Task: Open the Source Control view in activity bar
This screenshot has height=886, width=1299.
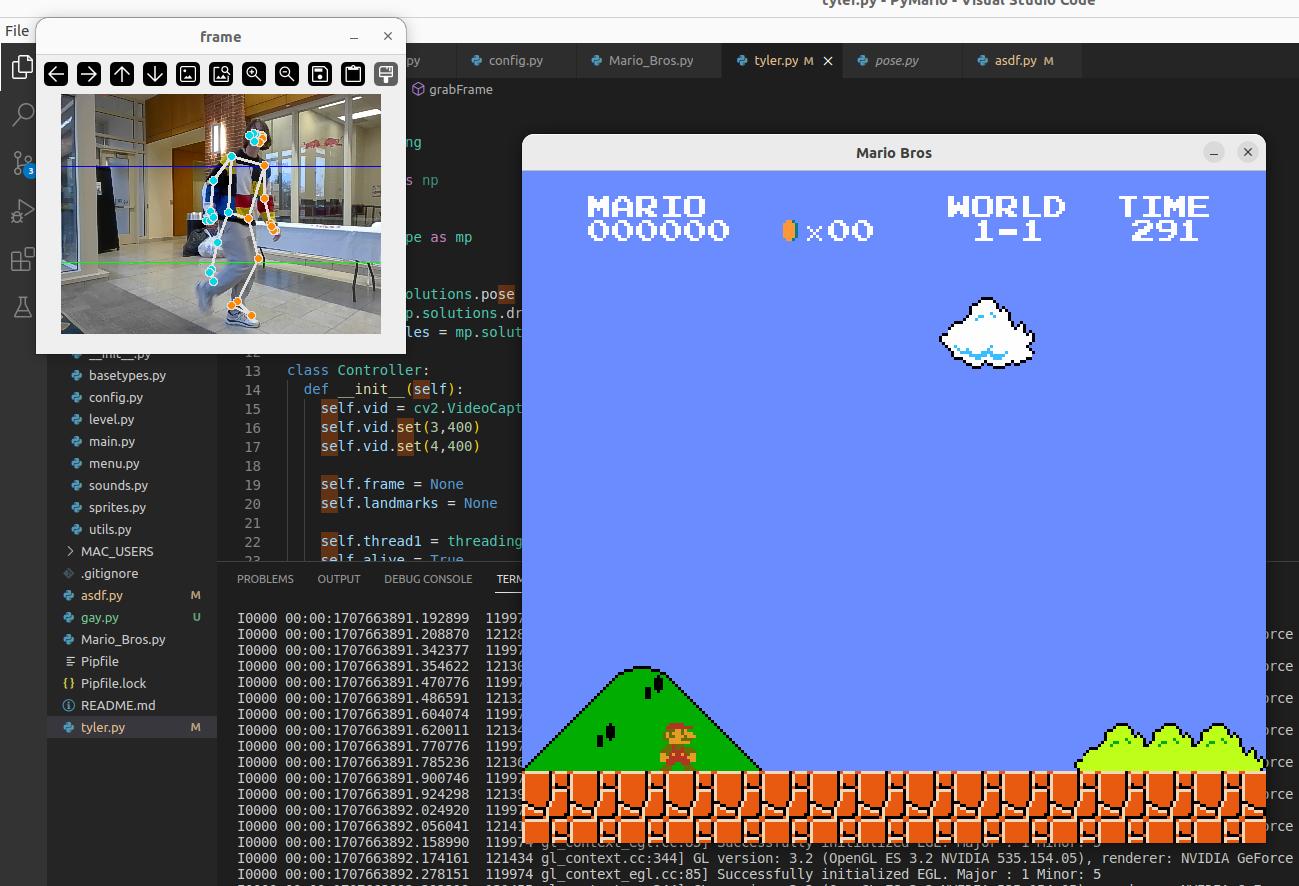Action: pyautogui.click(x=22, y=163)
